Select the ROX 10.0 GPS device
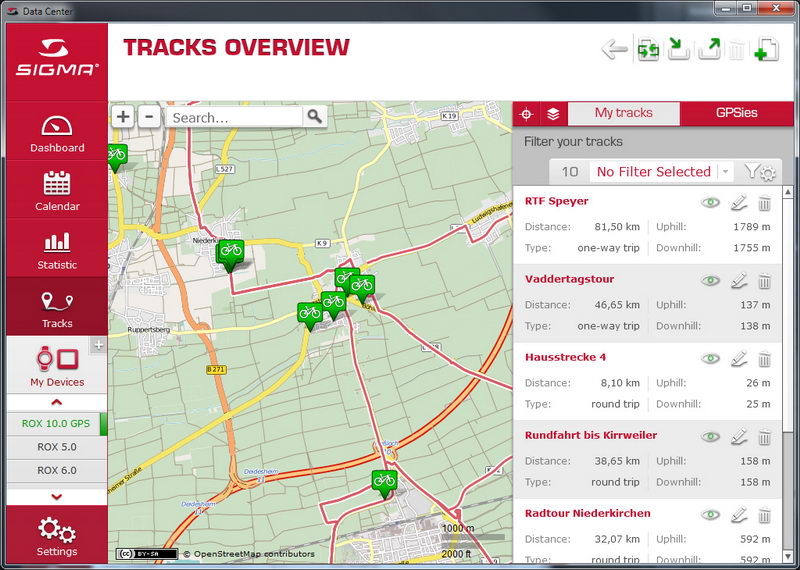The height and width of the screenshot is (570, 800). click(x=57, y=424)
